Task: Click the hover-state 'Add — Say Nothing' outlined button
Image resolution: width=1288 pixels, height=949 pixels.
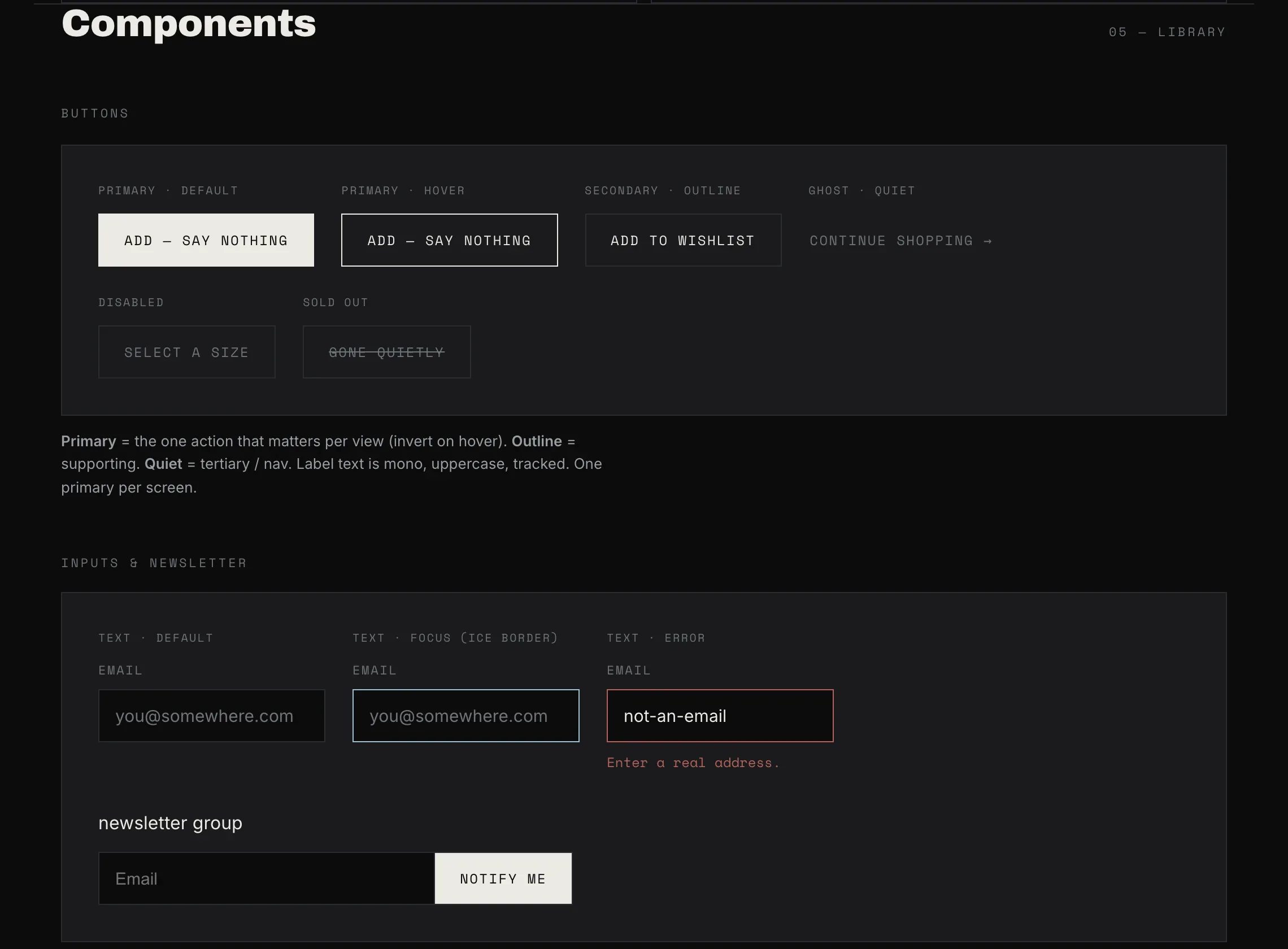Action: [449, 240]
